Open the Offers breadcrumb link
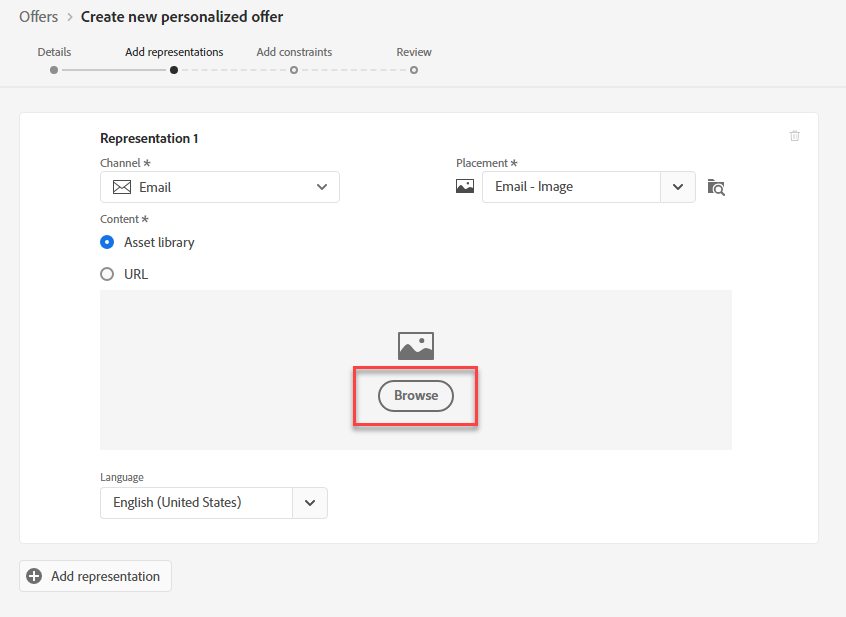Screen dimensions: 846x617 [x=38, y=17]
